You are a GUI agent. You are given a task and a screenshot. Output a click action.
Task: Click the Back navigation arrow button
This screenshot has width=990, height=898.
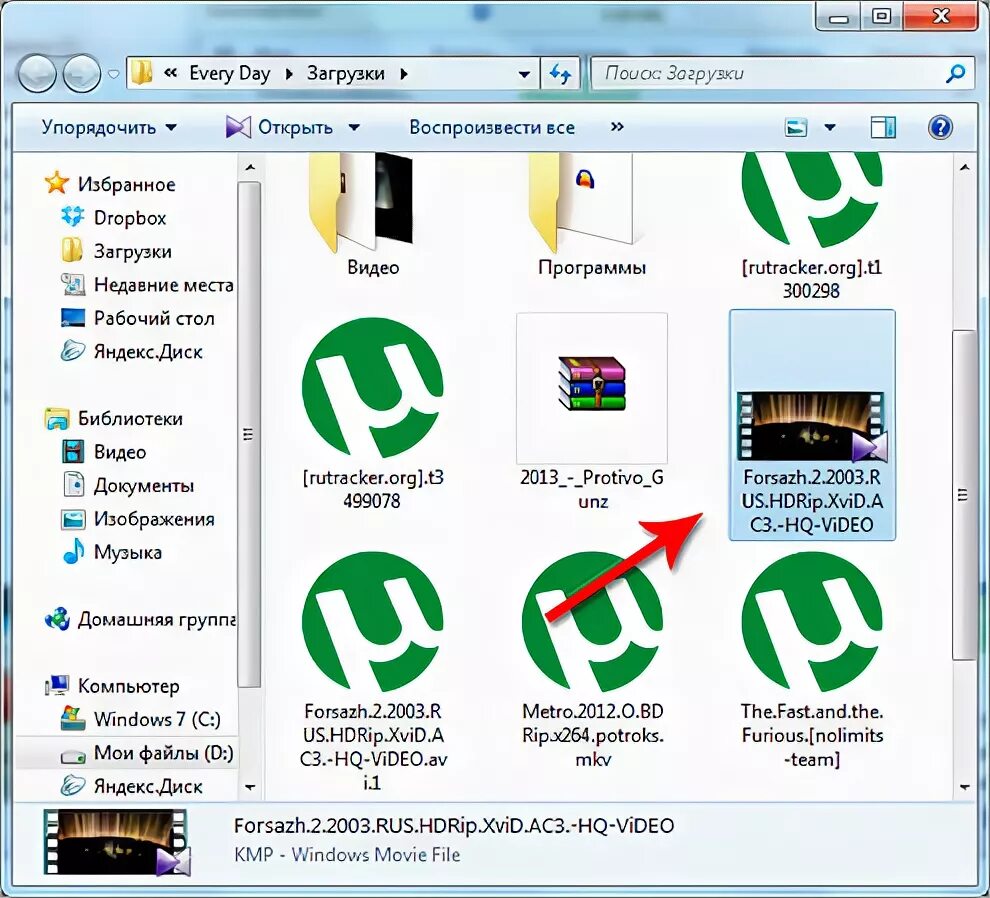point(37,74)
